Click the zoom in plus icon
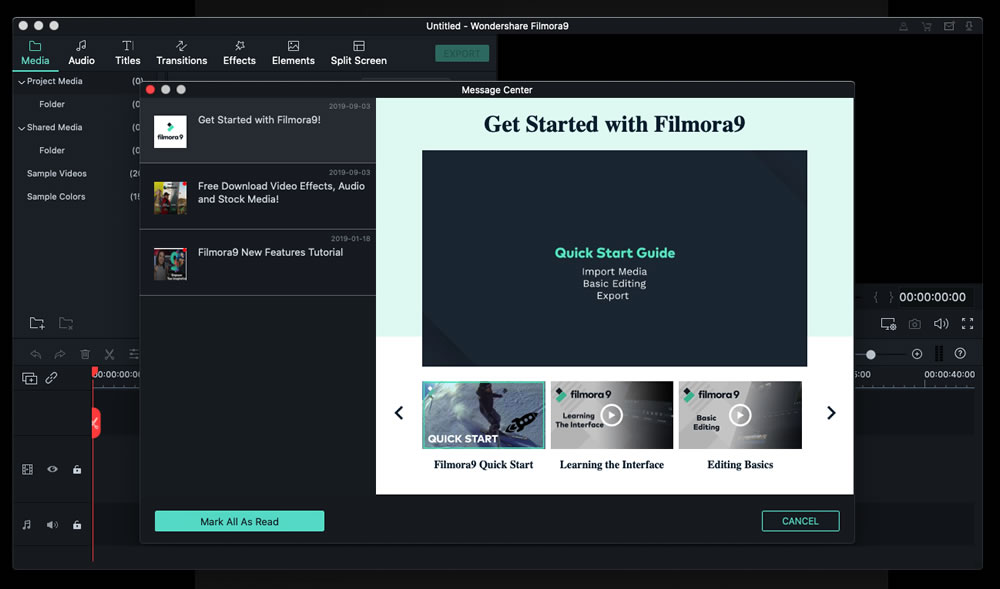 (x=917, y=354)
